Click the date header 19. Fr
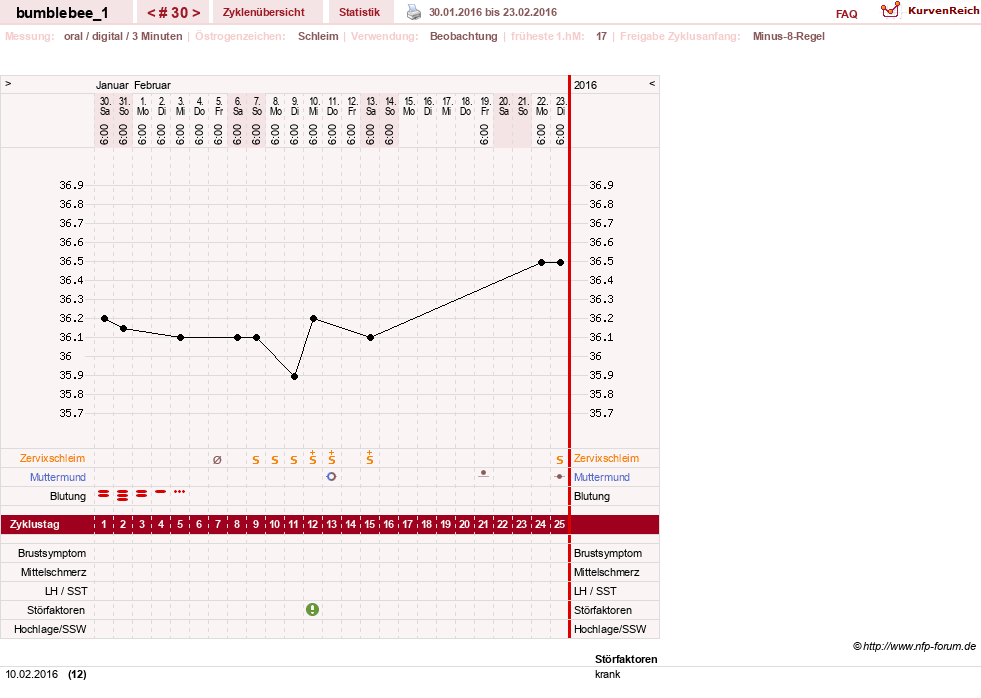Screen dimensions: 981x698 click(485, 106)
